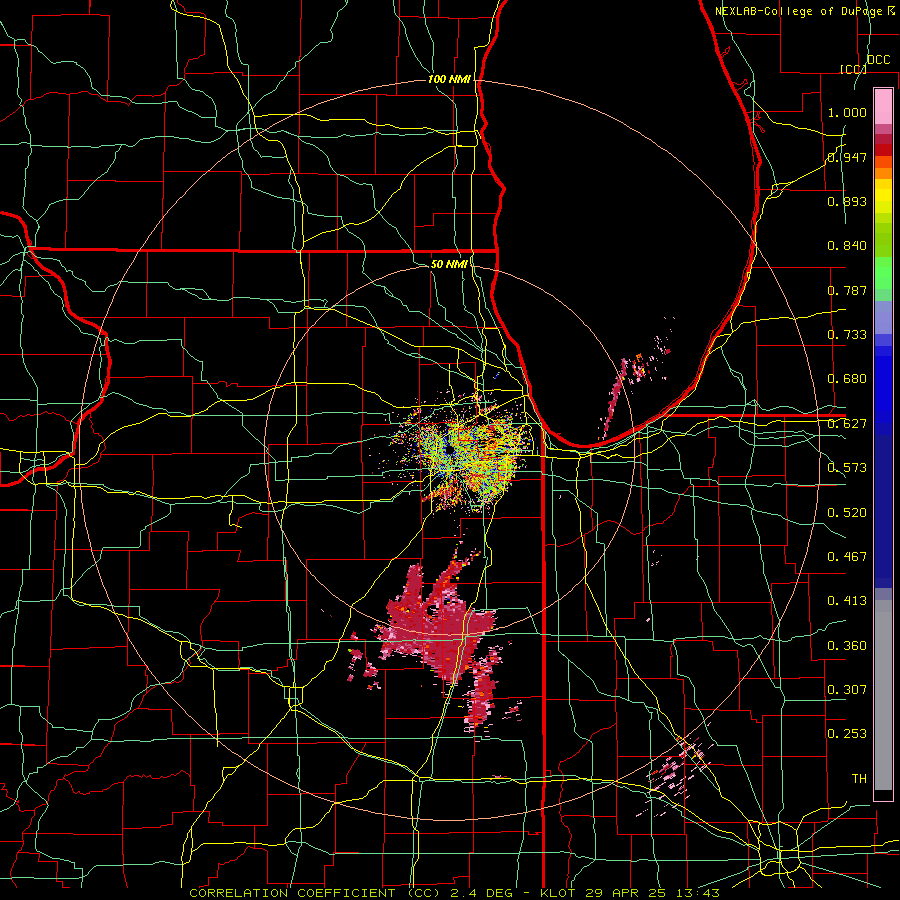900x900 pixels.
Task: Click the "100 NMI" range ring label
Action: point(449,79)
